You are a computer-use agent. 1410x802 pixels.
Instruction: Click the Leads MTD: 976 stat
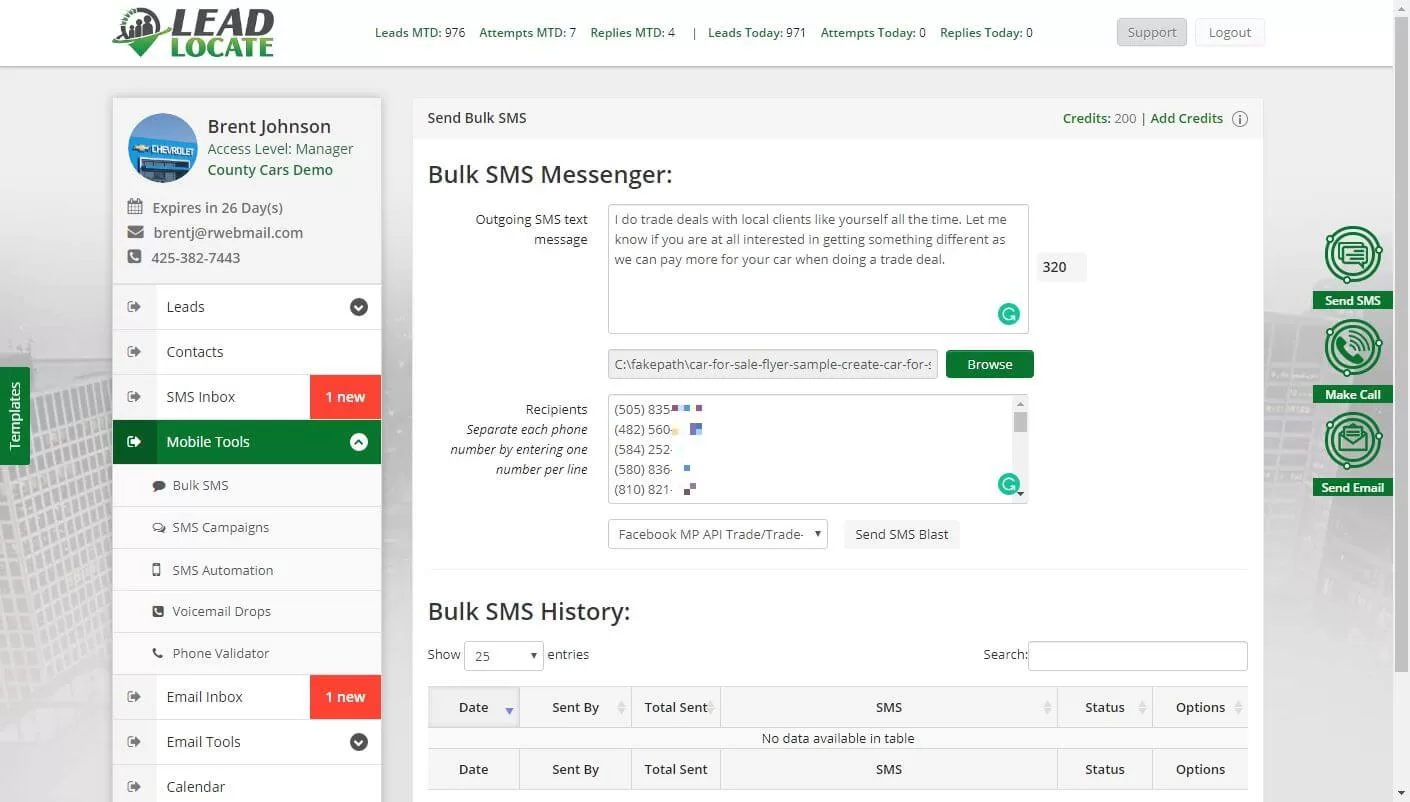(420, 33)
